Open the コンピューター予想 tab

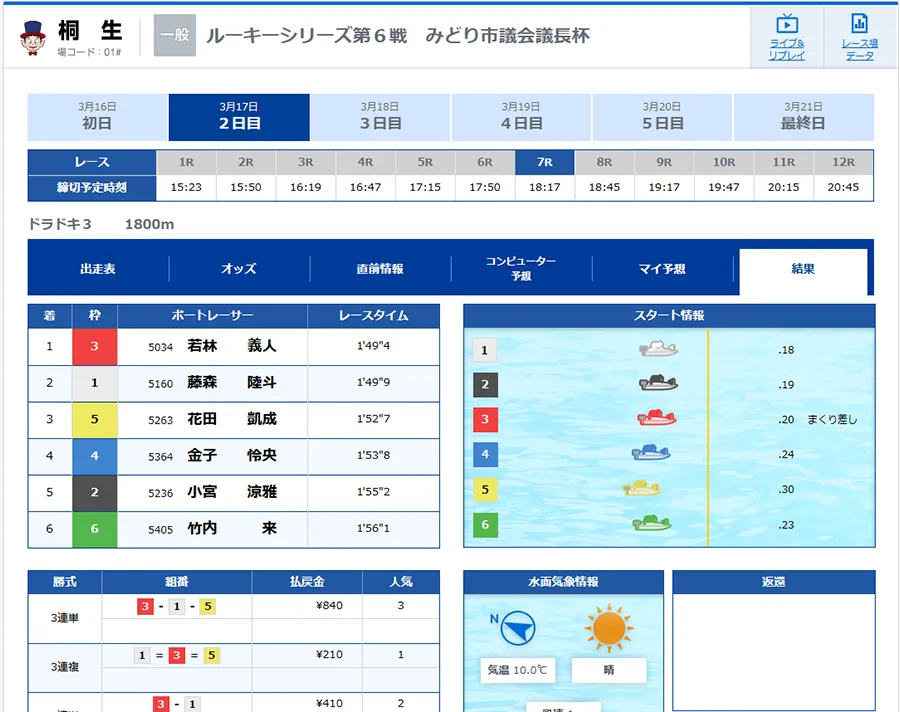[521, 268]
